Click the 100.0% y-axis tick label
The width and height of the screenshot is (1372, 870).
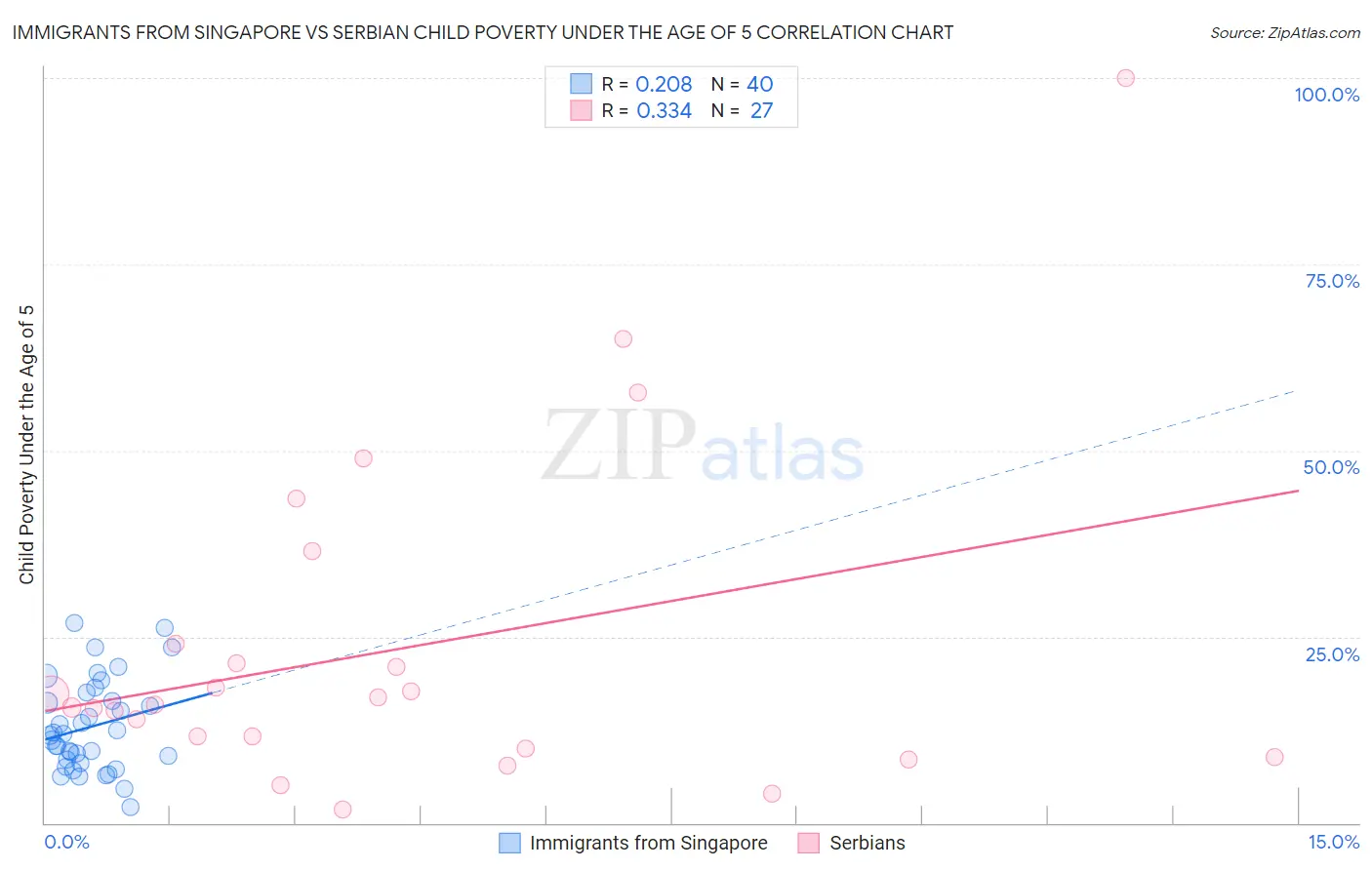tap(1326, 95)
